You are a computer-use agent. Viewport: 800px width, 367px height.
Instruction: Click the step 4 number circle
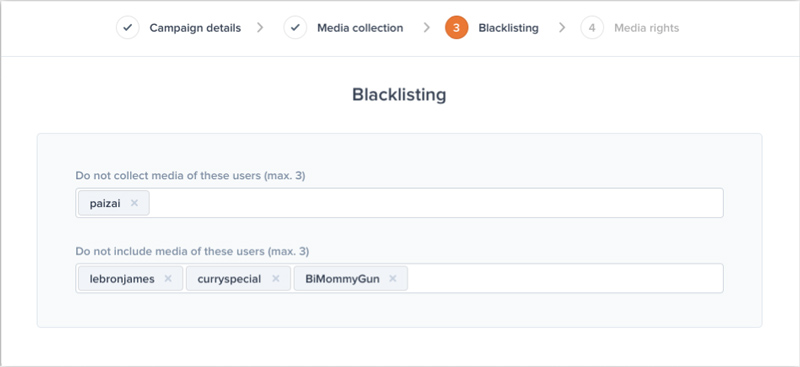(592, 28)
